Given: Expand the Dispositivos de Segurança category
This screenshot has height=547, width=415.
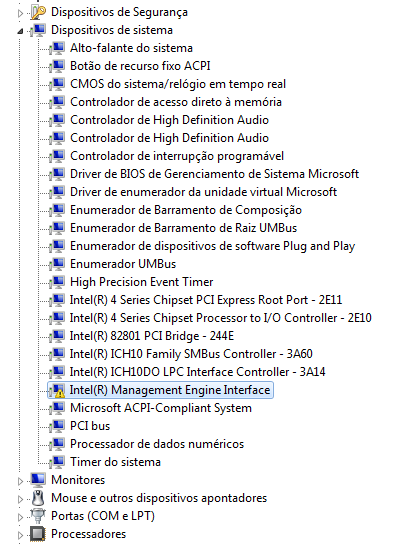Looking at the screenshot, I should coord(20,13).
